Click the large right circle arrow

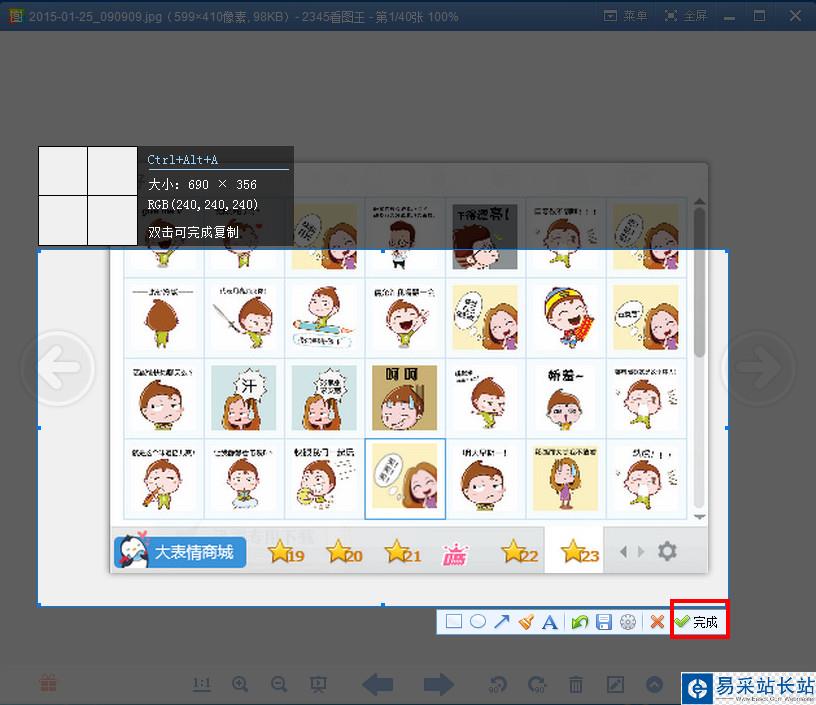point(758,368)
